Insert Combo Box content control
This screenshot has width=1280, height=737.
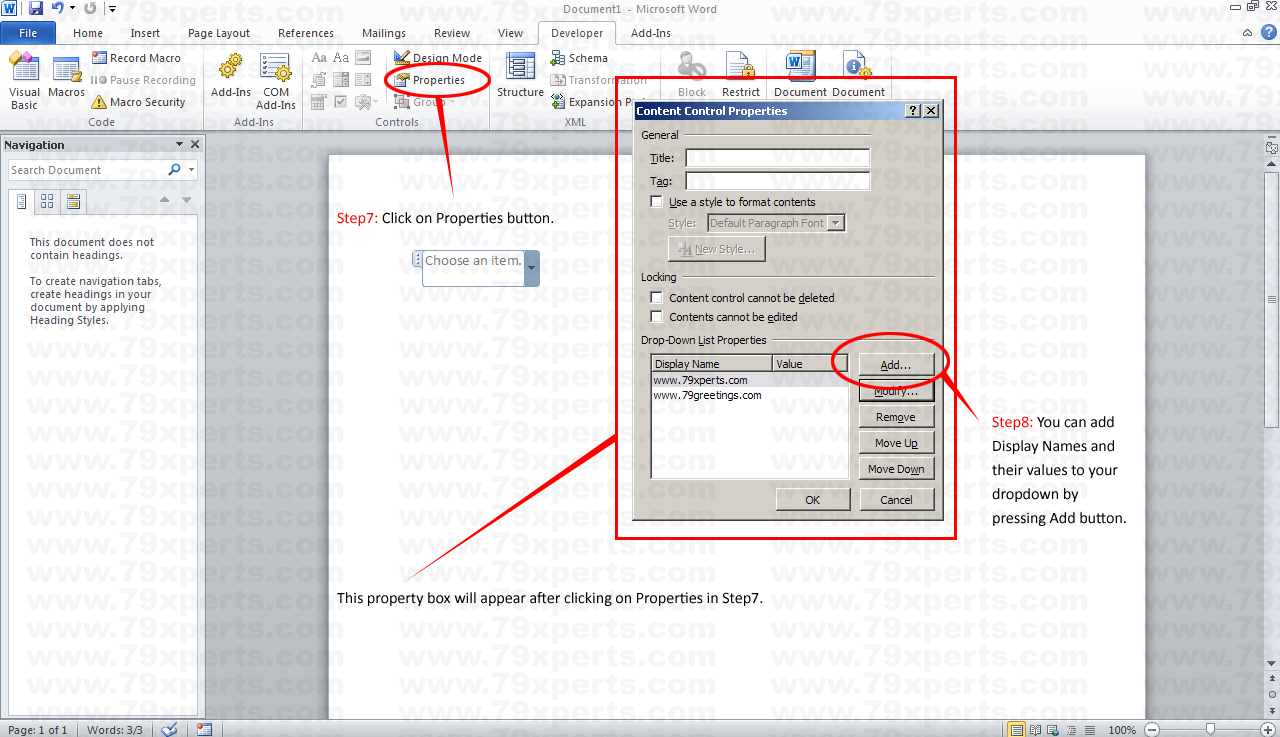tap(341, 79)
